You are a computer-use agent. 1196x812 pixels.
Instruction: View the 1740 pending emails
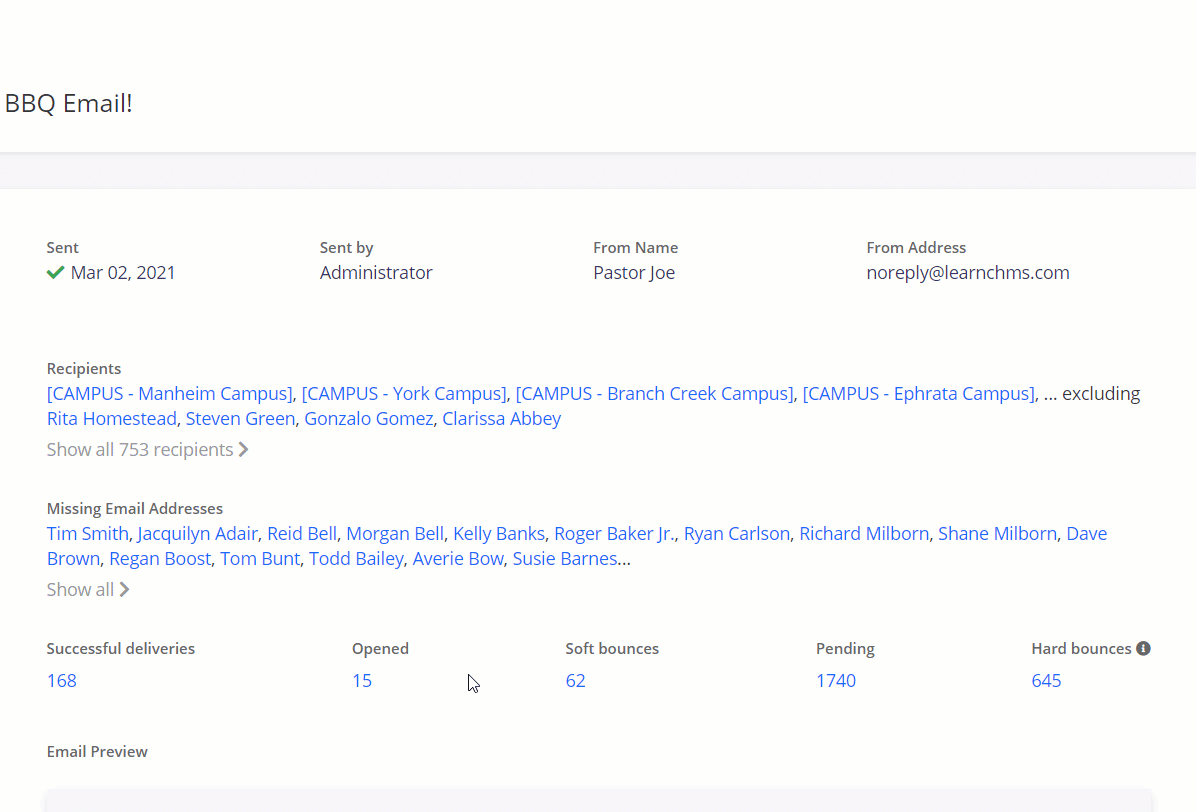(836, 681)
